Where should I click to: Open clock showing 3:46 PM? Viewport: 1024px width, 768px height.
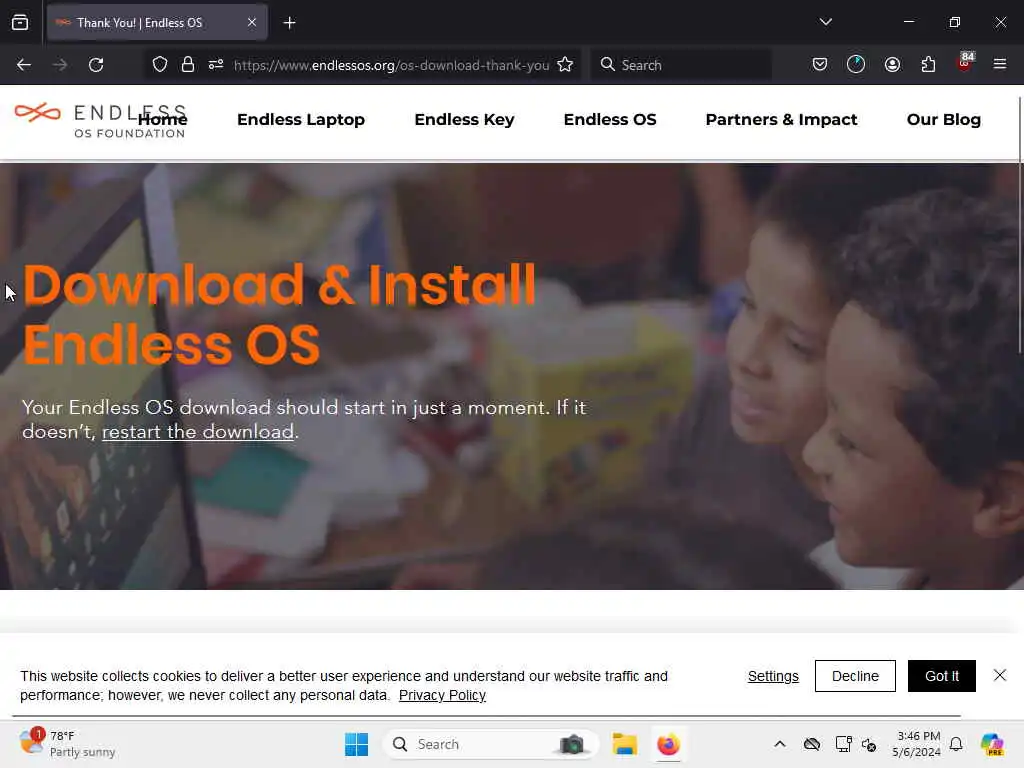tap(916, 744)
